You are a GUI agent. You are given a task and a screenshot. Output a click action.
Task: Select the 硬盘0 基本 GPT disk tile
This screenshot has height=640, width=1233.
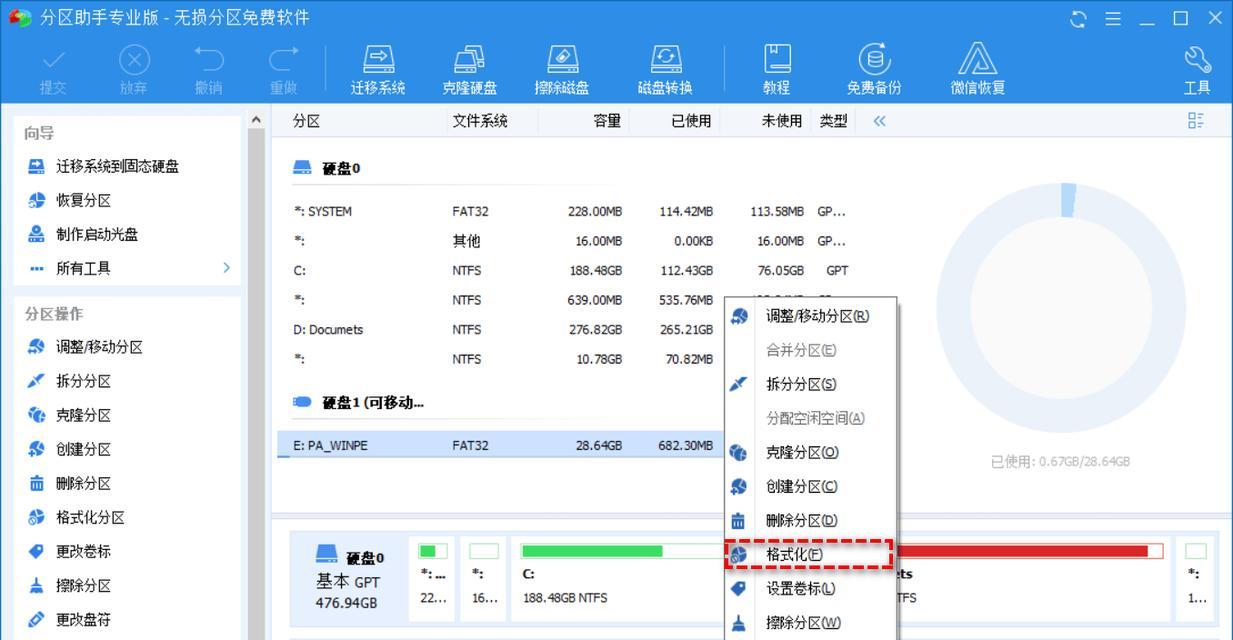pyautogui.click(x=350, y=578)
